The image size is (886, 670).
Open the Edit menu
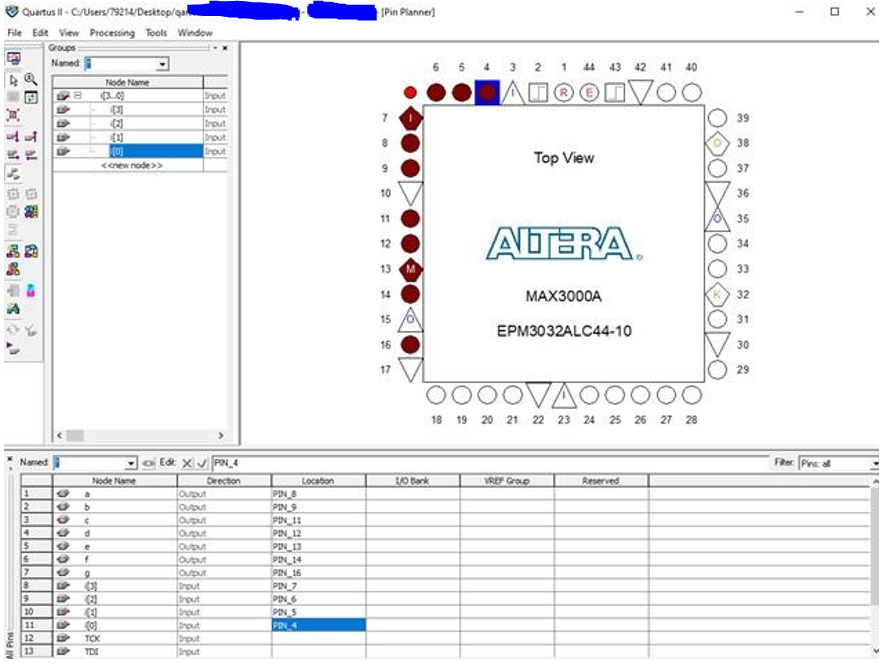coord(40,33)
